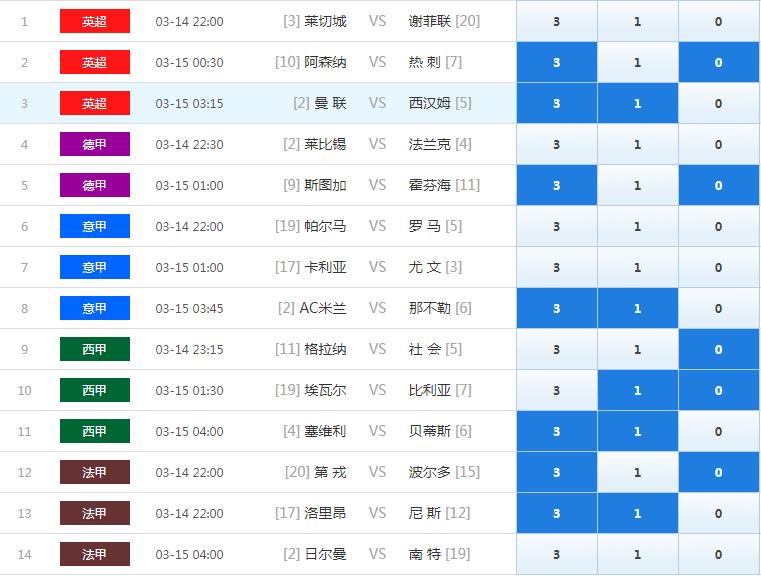Select 0 for 莱比锡 vs 法兰克
This screenshot has width=761, height=576.
(x=719, y=144)
